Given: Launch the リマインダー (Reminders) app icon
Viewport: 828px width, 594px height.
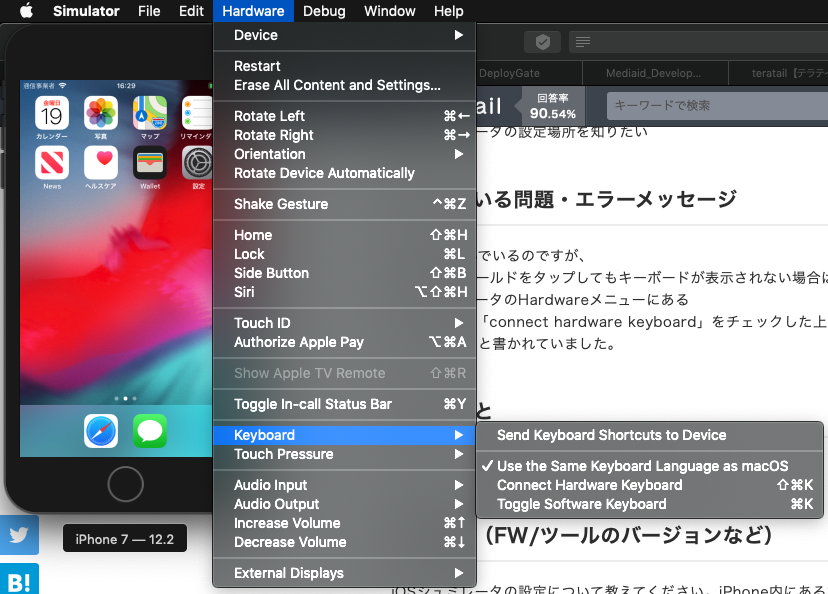Looking at the screenshot, I should (197, 113).
